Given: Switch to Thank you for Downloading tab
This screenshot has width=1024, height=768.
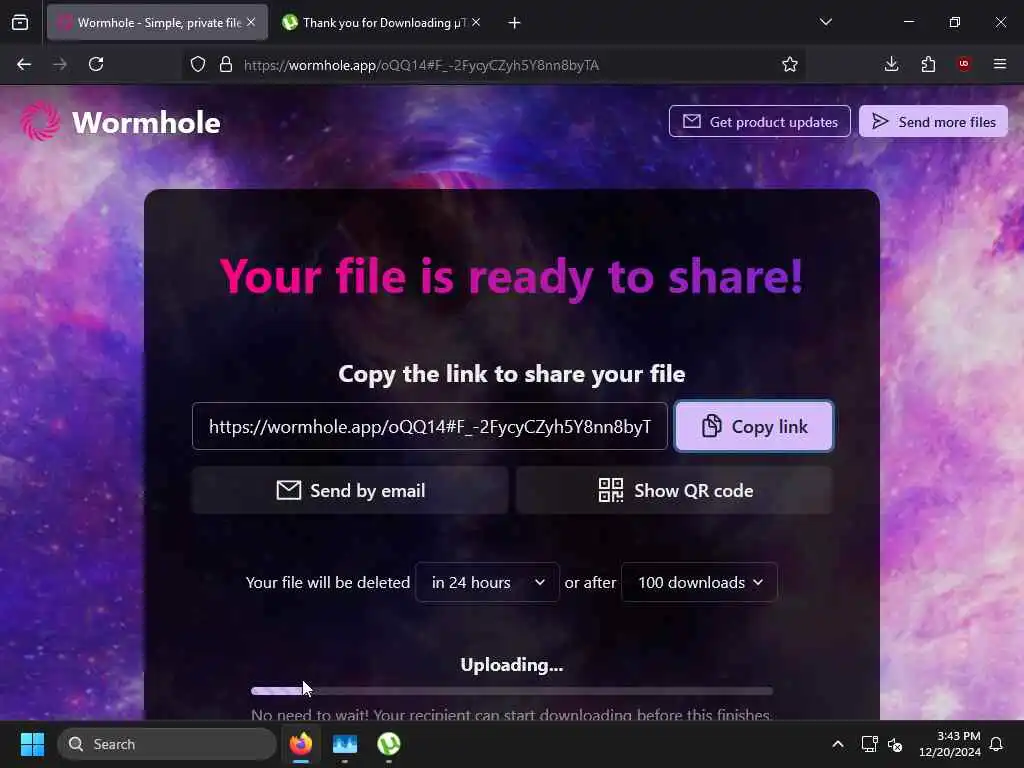Looking at the screenshot, I should click(381, 22).
